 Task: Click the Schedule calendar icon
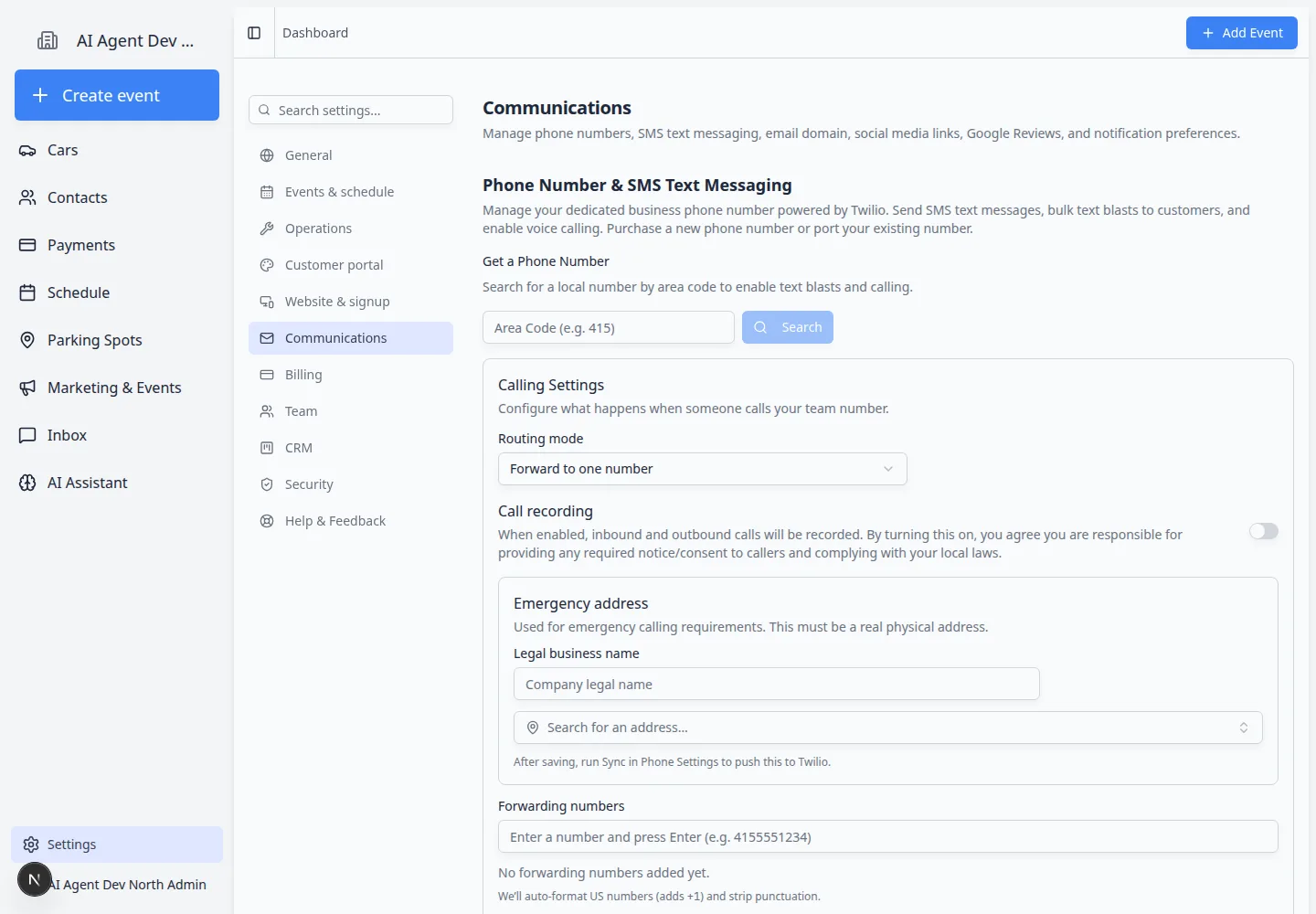click(27, 292)
